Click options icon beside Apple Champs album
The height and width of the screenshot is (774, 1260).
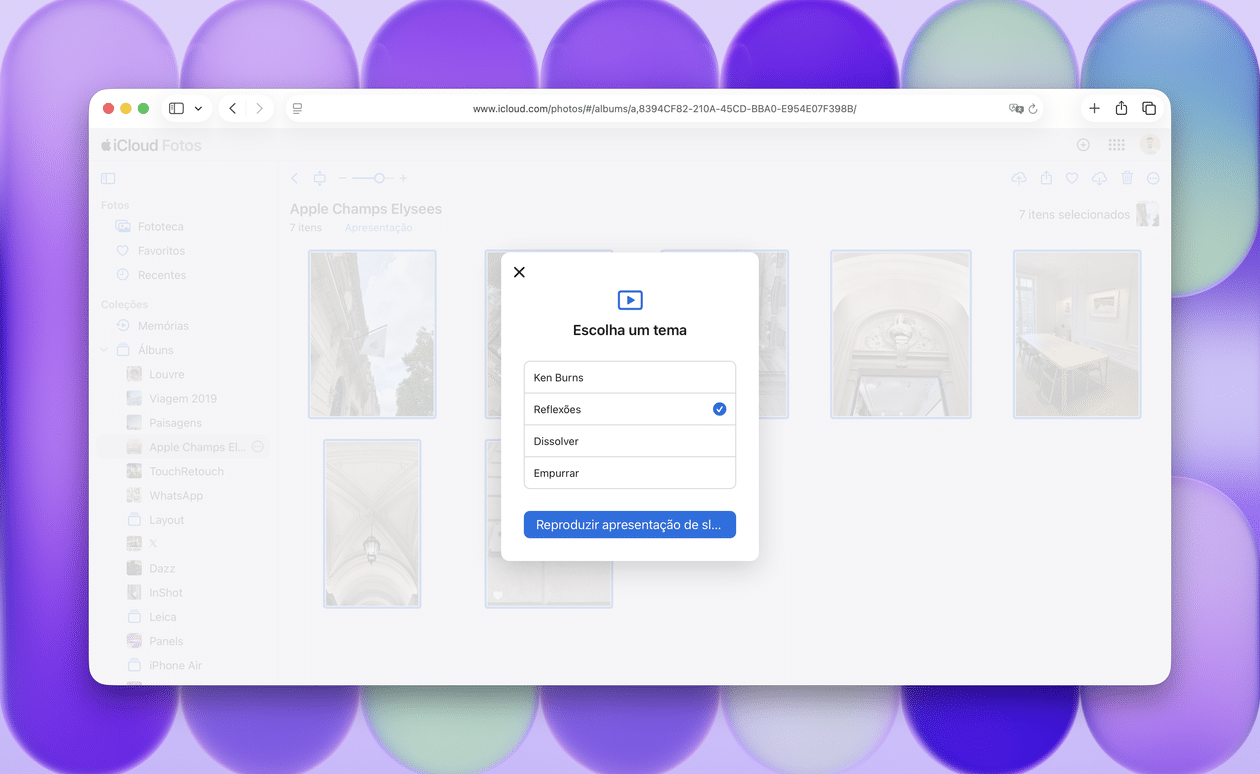click(258, 447)
